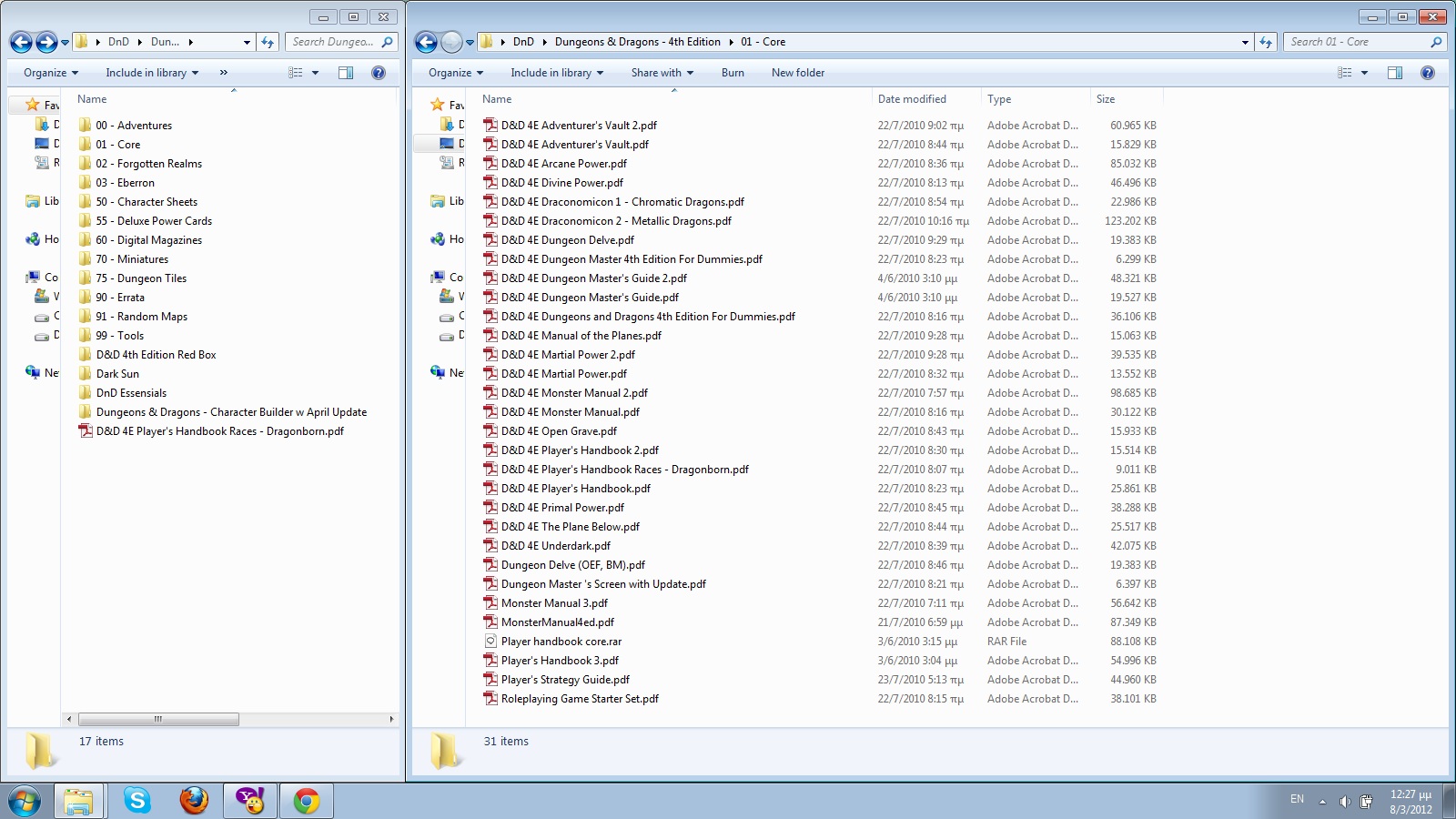Screen dimensions: 1456x819
Task: Click Burn in the right toolbar
Action: (733, 73)
